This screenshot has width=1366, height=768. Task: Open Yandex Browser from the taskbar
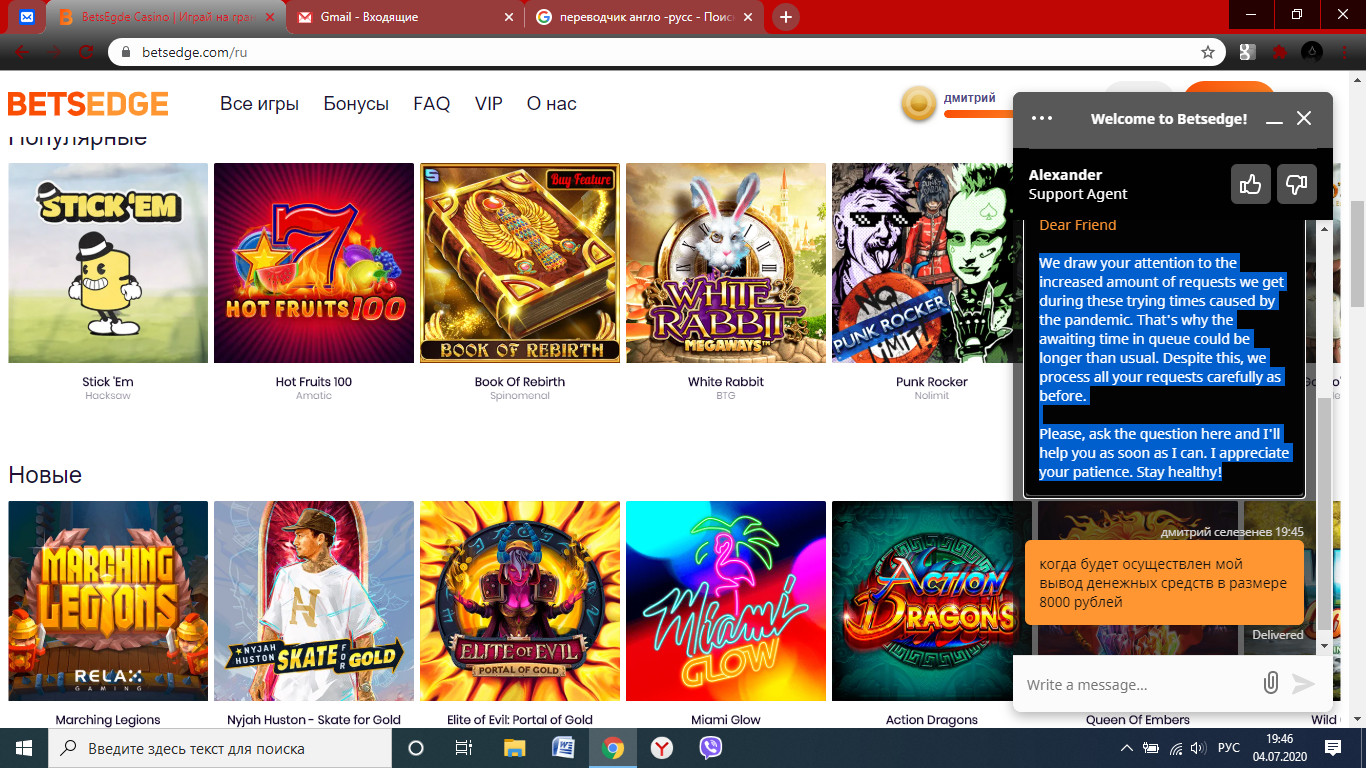(662, 748)
